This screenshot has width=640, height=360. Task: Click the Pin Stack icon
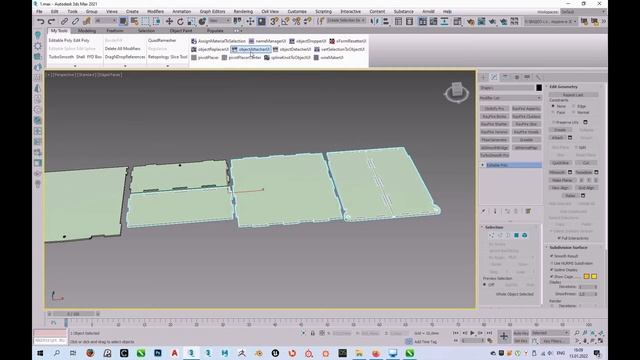pos(484,211)
